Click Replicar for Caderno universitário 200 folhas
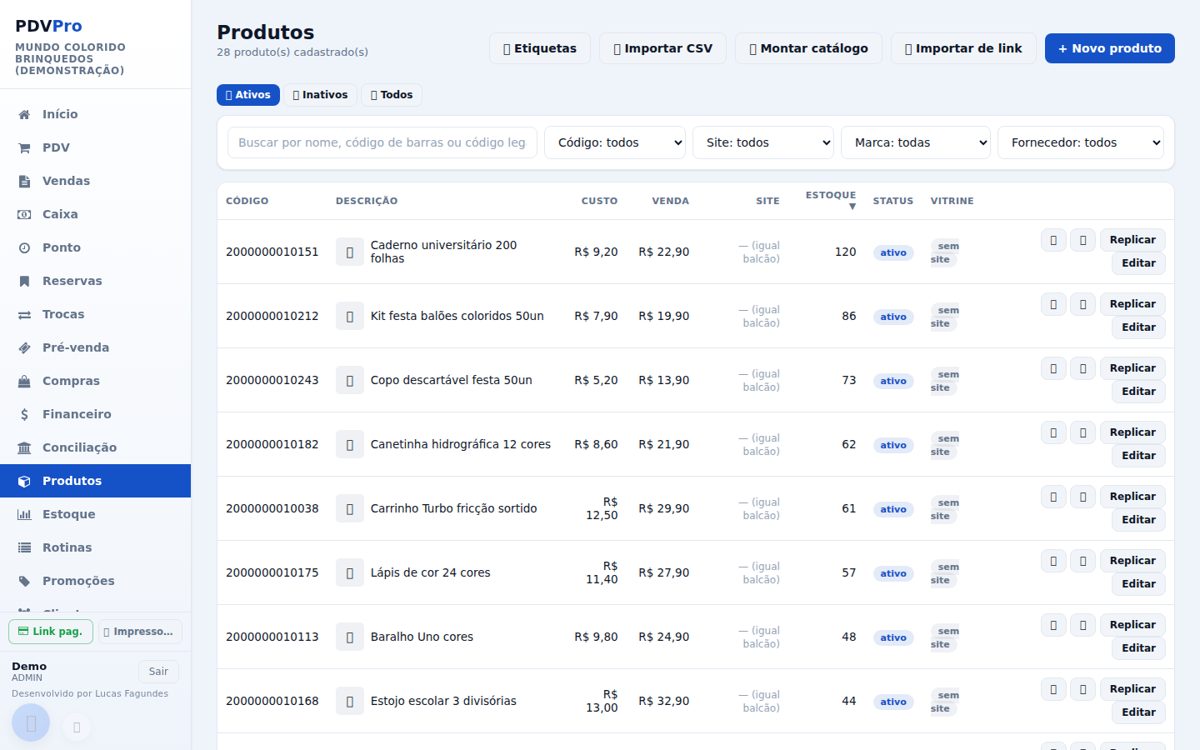The width and height of the screenshot is (1200, 750). pyautogui.click(x=1133, y=240)
